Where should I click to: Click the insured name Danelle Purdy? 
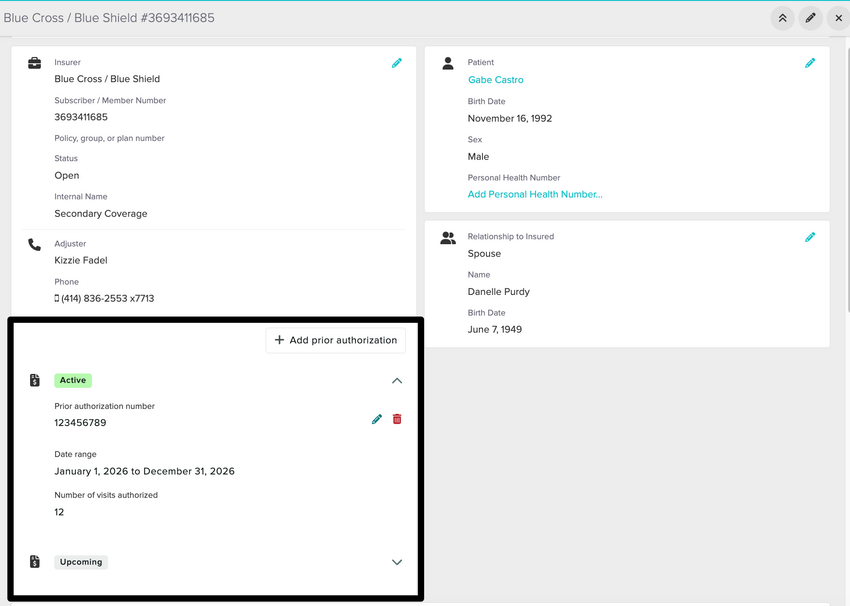pos(499,292)
